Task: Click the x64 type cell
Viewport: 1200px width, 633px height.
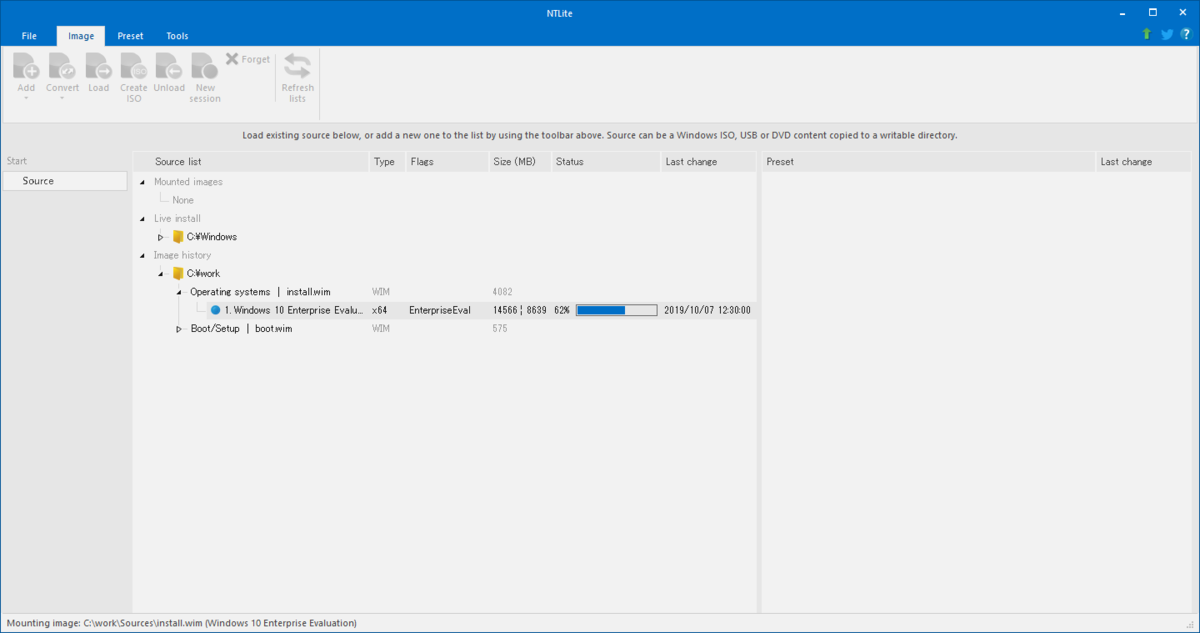Action: [379, 310]
